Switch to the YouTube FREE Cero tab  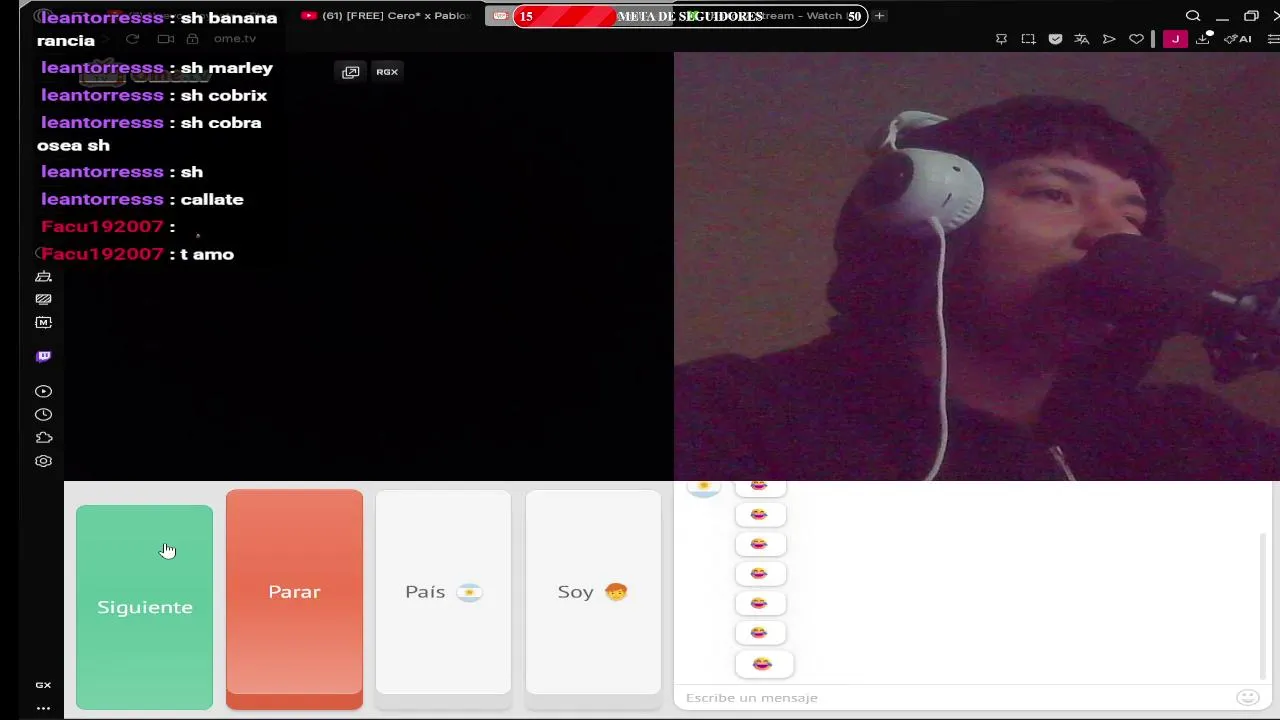pos(386,16)
